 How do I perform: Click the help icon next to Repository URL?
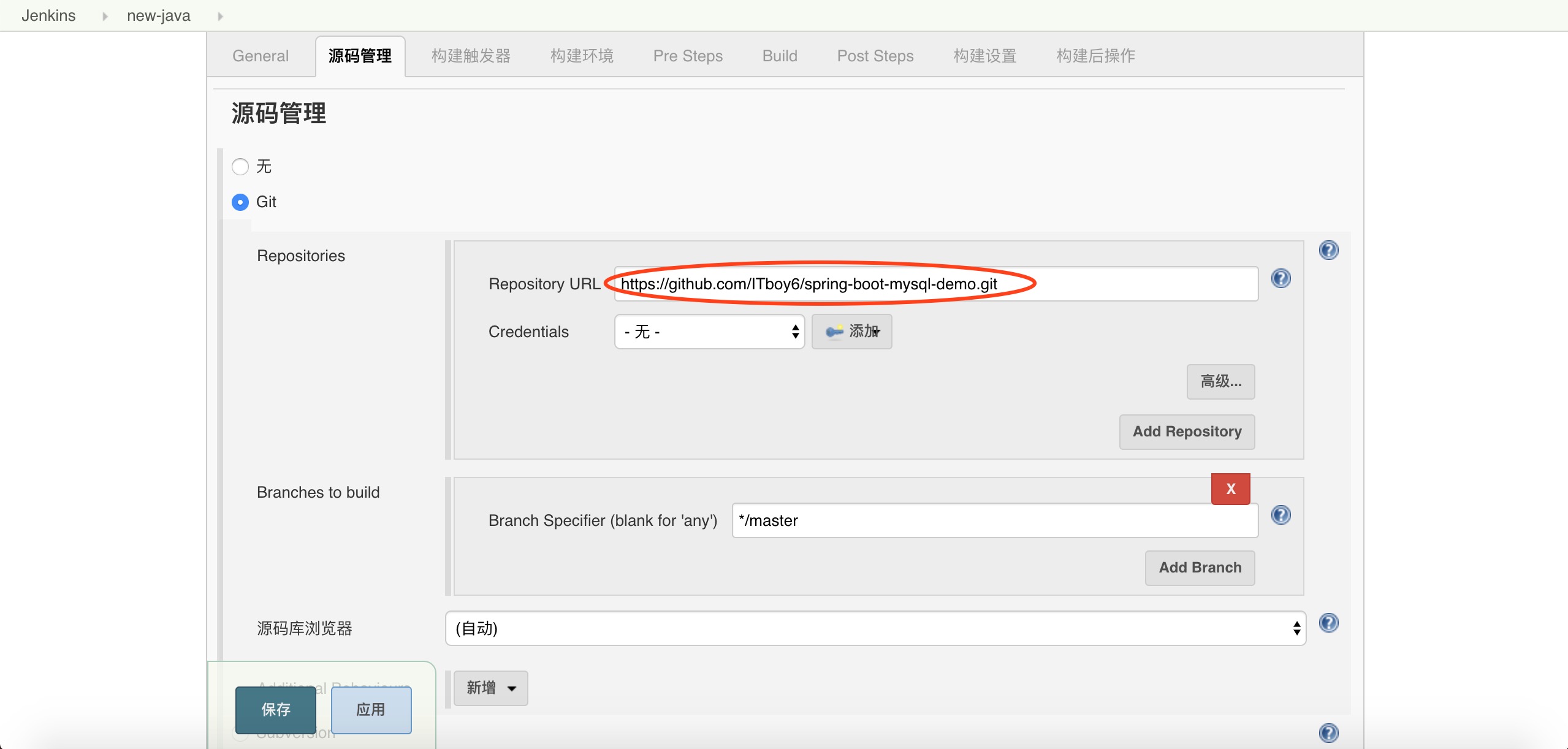(x=1281, y=279)
